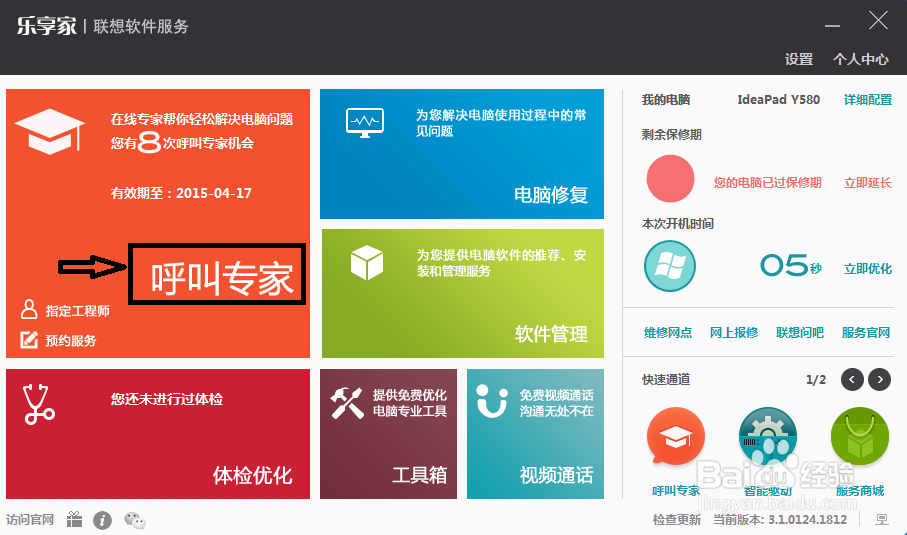
Task: Go to previous 快速通道 page arrow
Action: tap(852, 379)
